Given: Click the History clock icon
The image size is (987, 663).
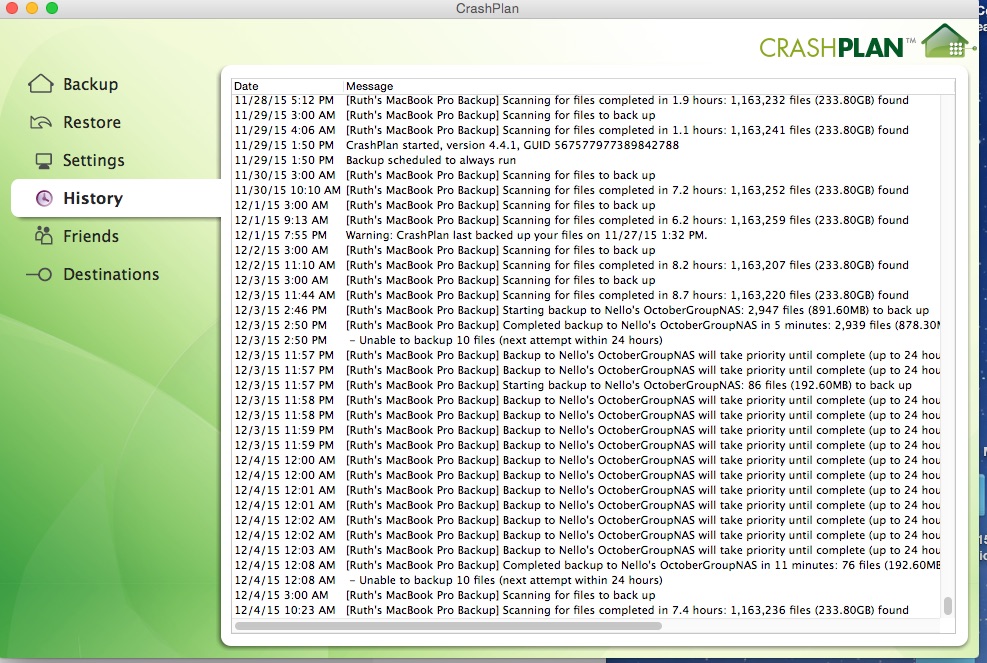Looking at the screenshot, I should tap(44, 198).
